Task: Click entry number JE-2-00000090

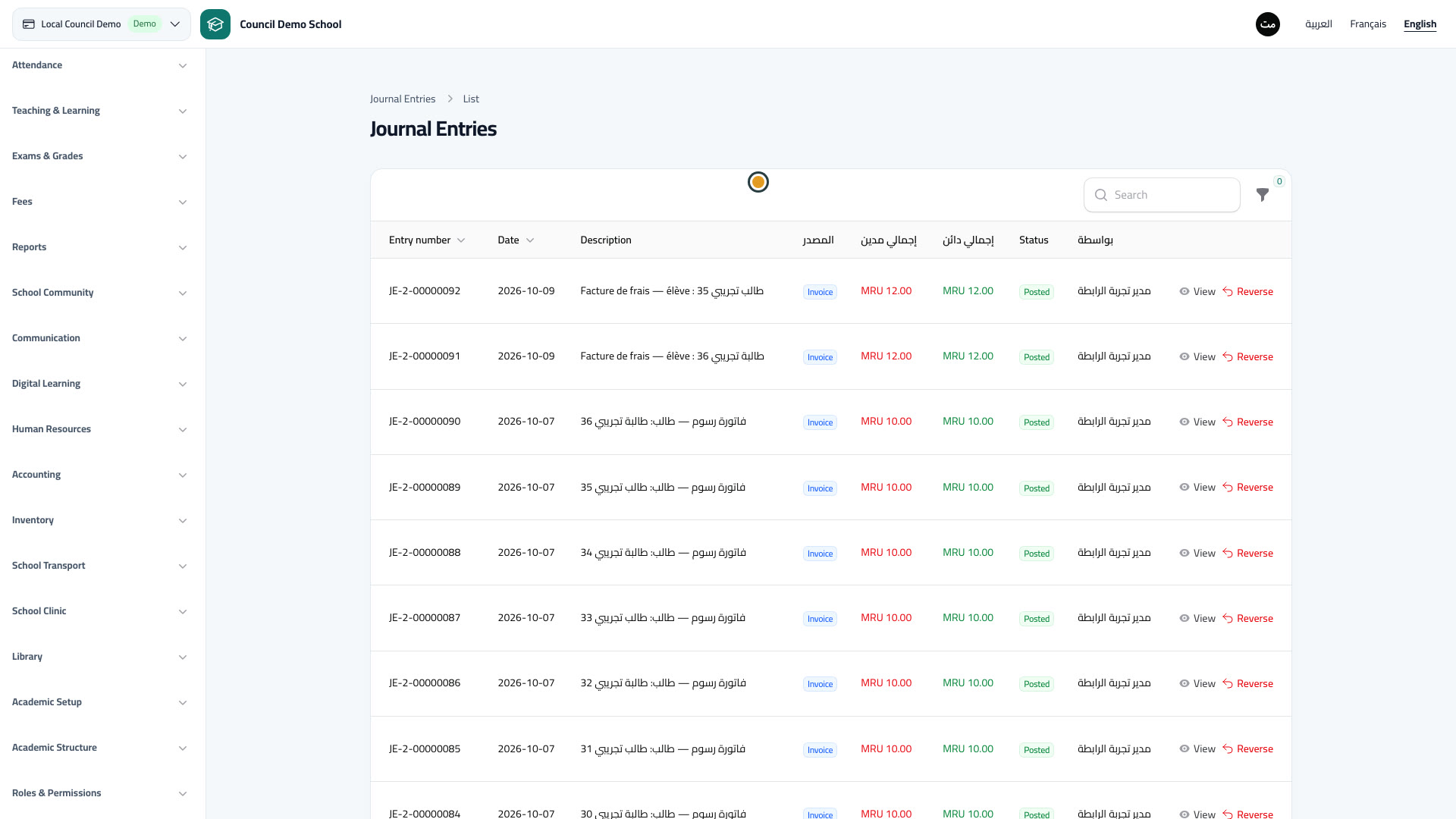Action: click(x=425, y=422)
